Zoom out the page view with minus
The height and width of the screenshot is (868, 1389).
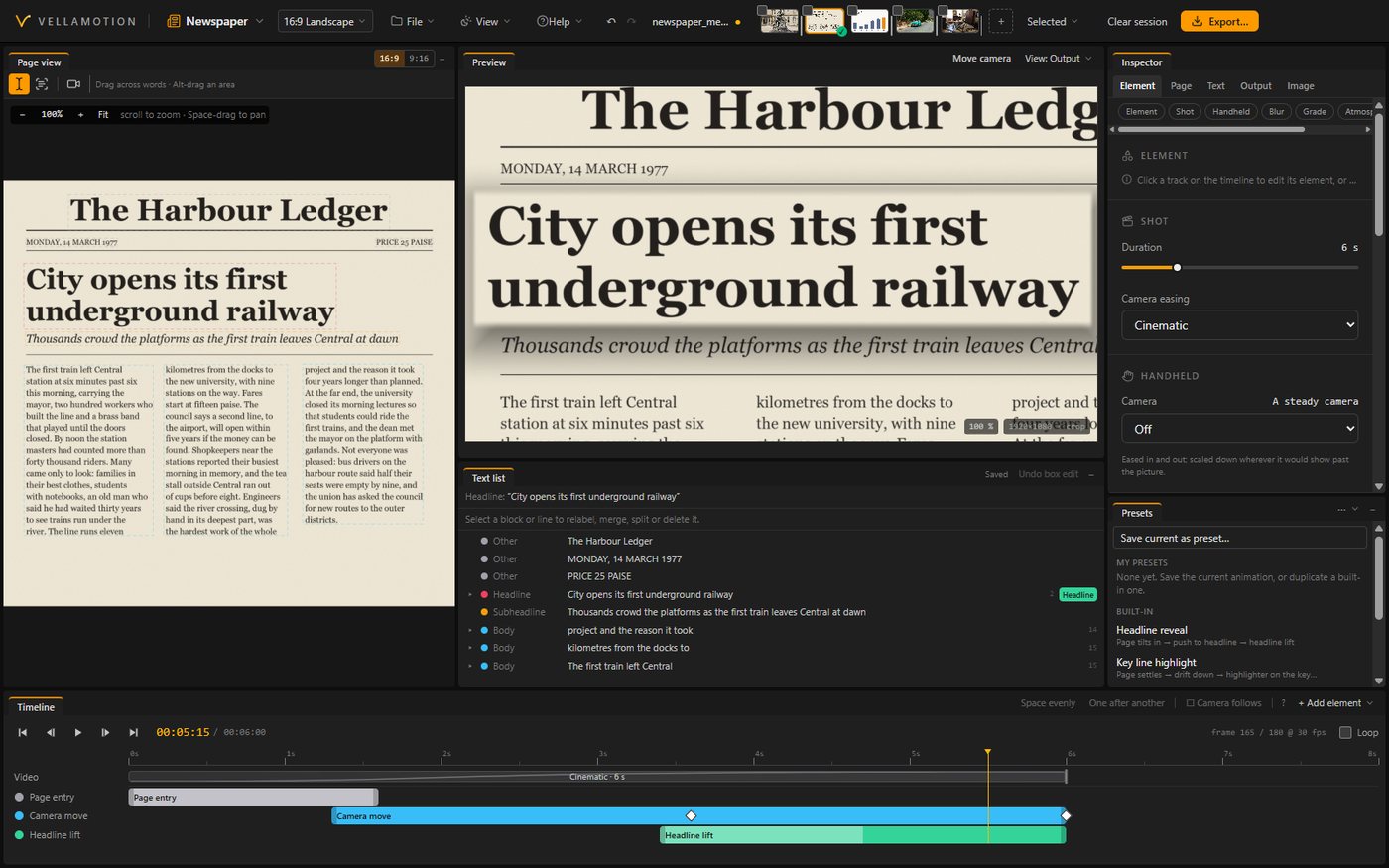(23, 115)
